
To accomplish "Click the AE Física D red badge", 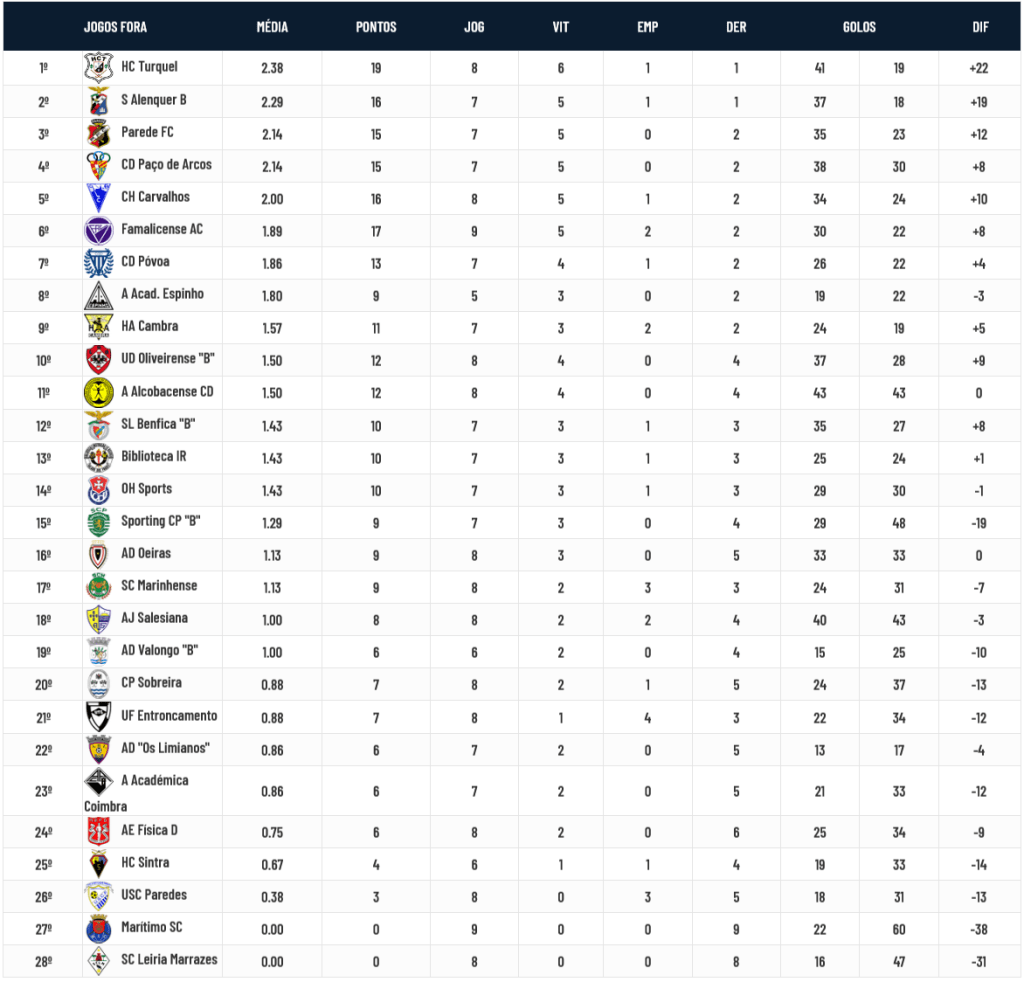I will pos(99,831).
